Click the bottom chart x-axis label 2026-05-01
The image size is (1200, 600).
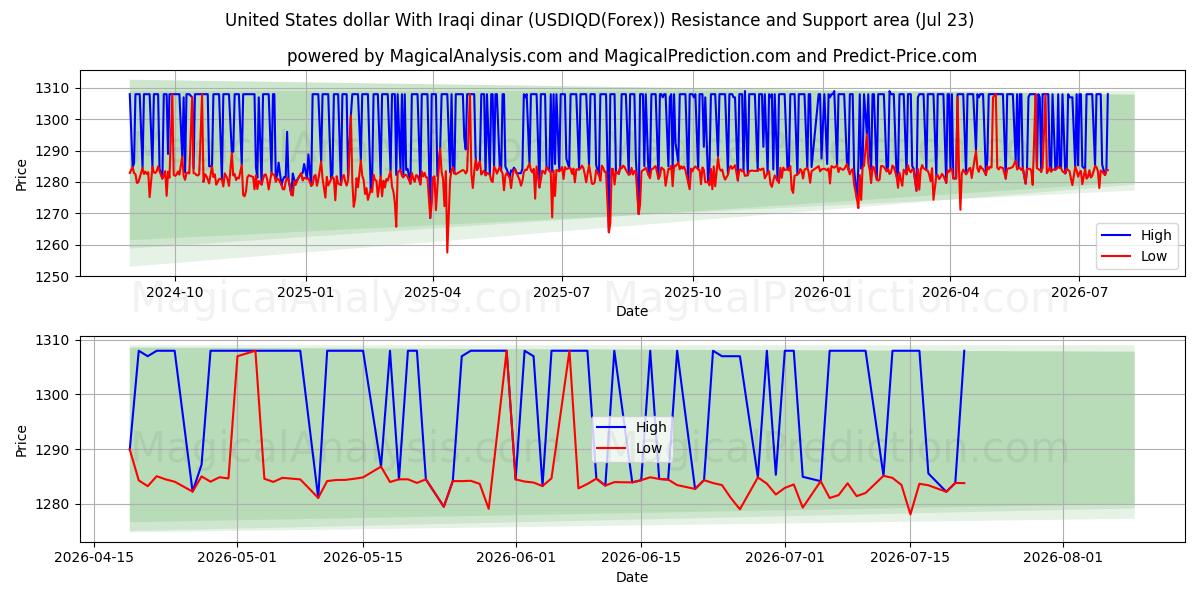237,558
